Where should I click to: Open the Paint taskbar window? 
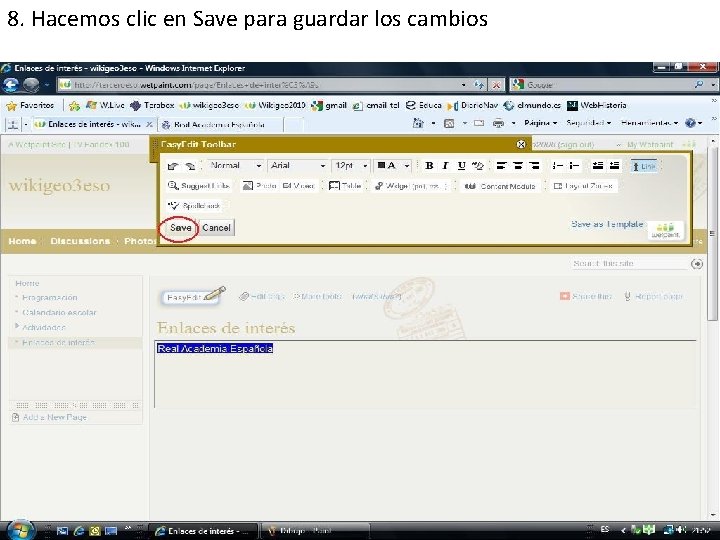tap(316, 531)
